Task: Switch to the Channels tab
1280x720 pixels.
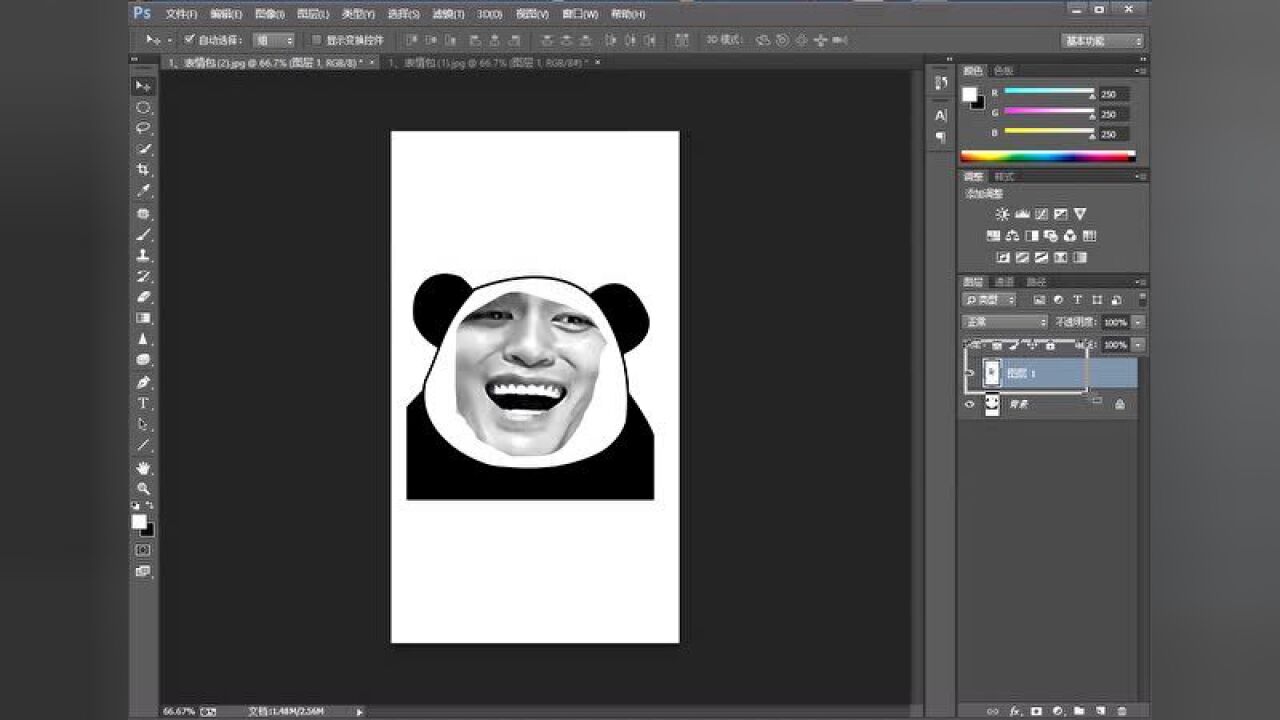Action: (x=1005, y=282)
